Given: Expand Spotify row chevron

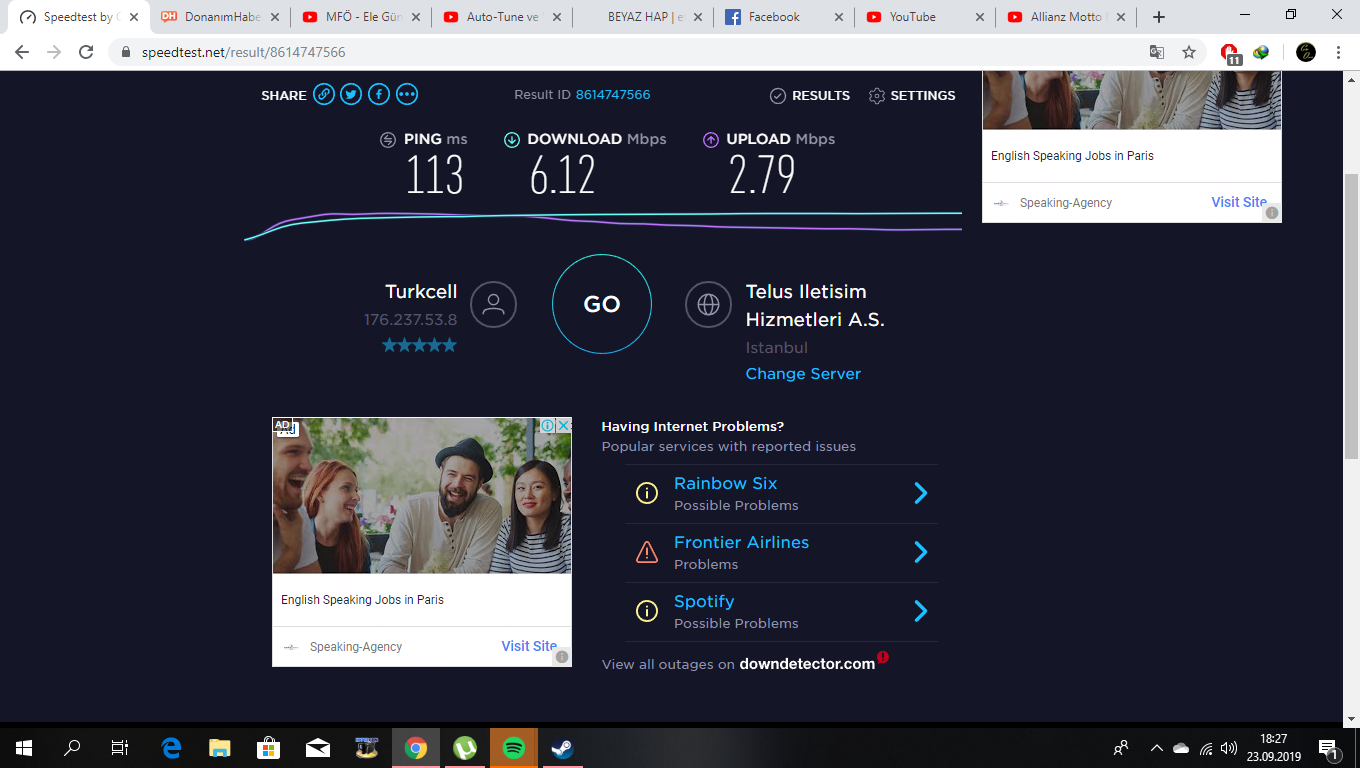Looking at the screenshot, I should point(921,611).
